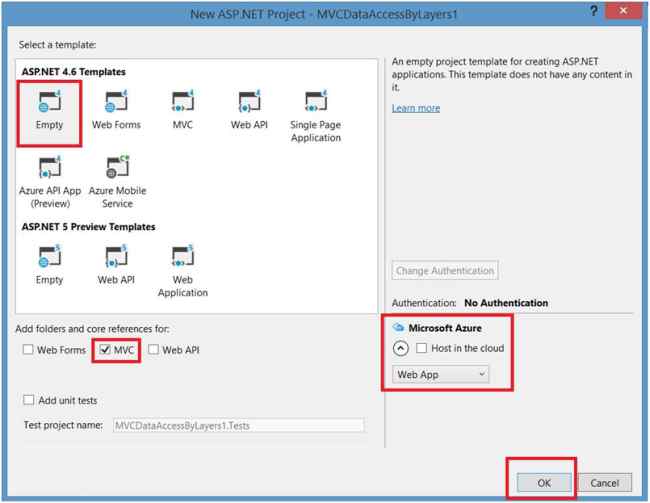Close the New ASP.NET Project dialog
The width and height of the screenshot is (650, 503).
click(x=623, y=11)
